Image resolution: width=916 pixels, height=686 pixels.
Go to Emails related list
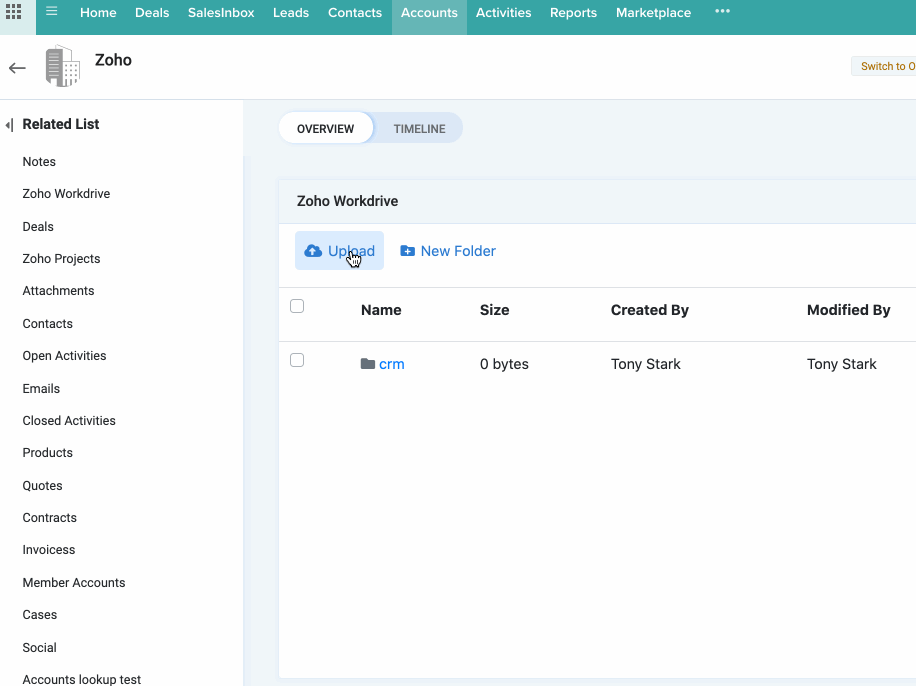coord(41,389)
